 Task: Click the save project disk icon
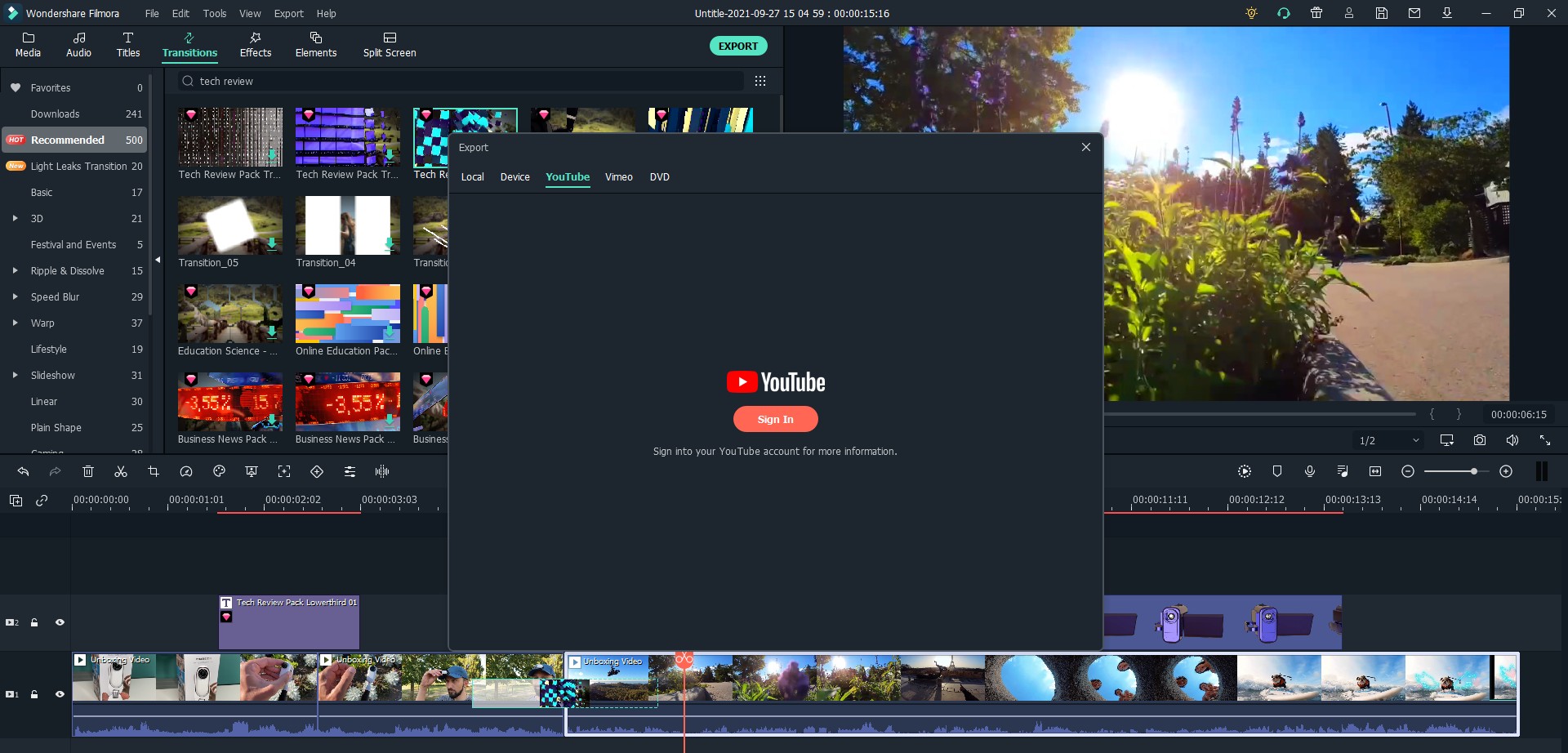point(1382,13)
